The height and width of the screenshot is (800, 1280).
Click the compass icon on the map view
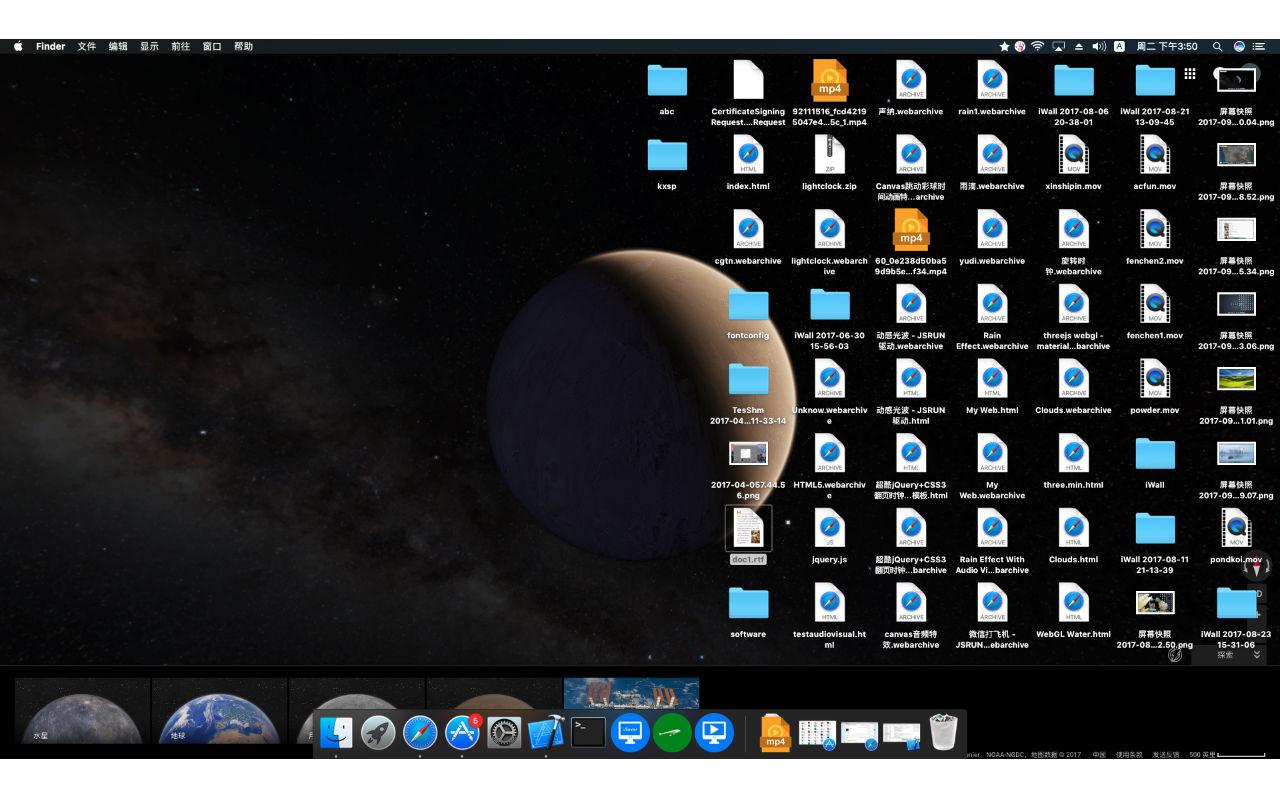1256,566
